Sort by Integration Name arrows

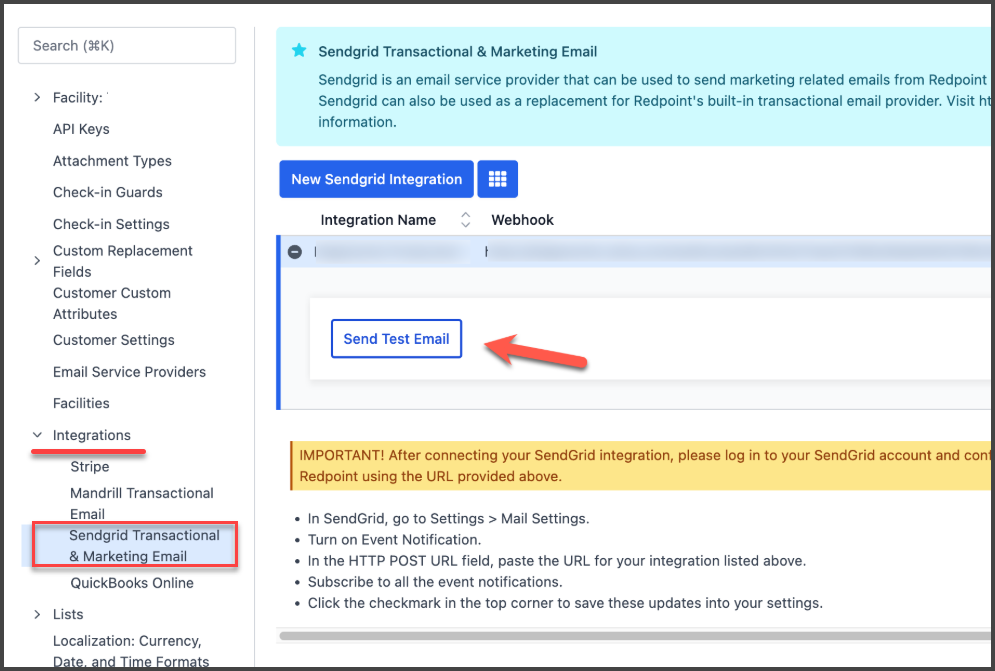[x=465, y=220]
